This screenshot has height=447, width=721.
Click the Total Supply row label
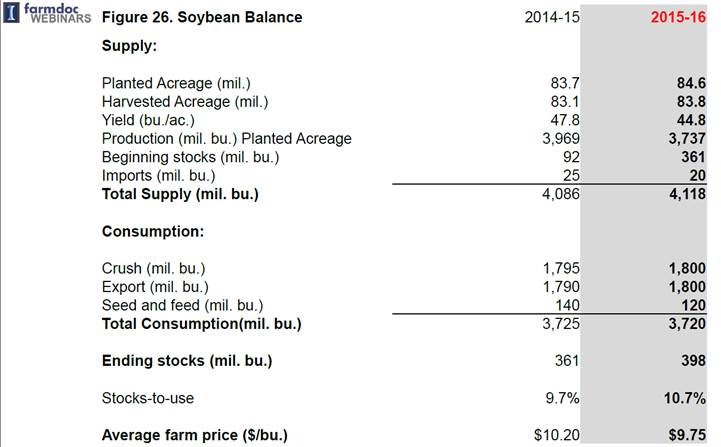[x=180, y=194]
